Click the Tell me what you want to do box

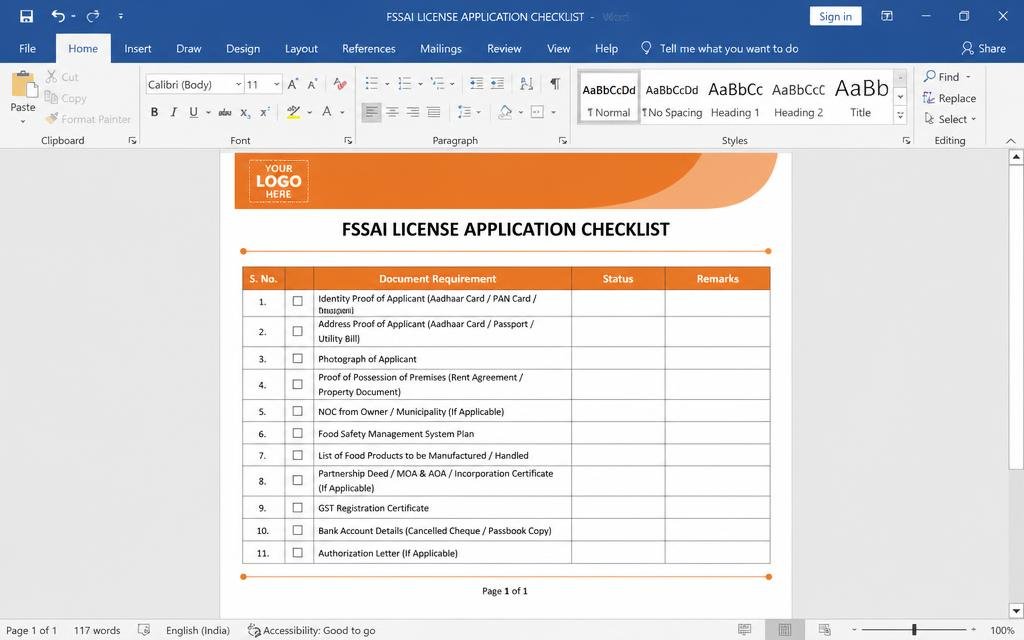pos(720,48)
